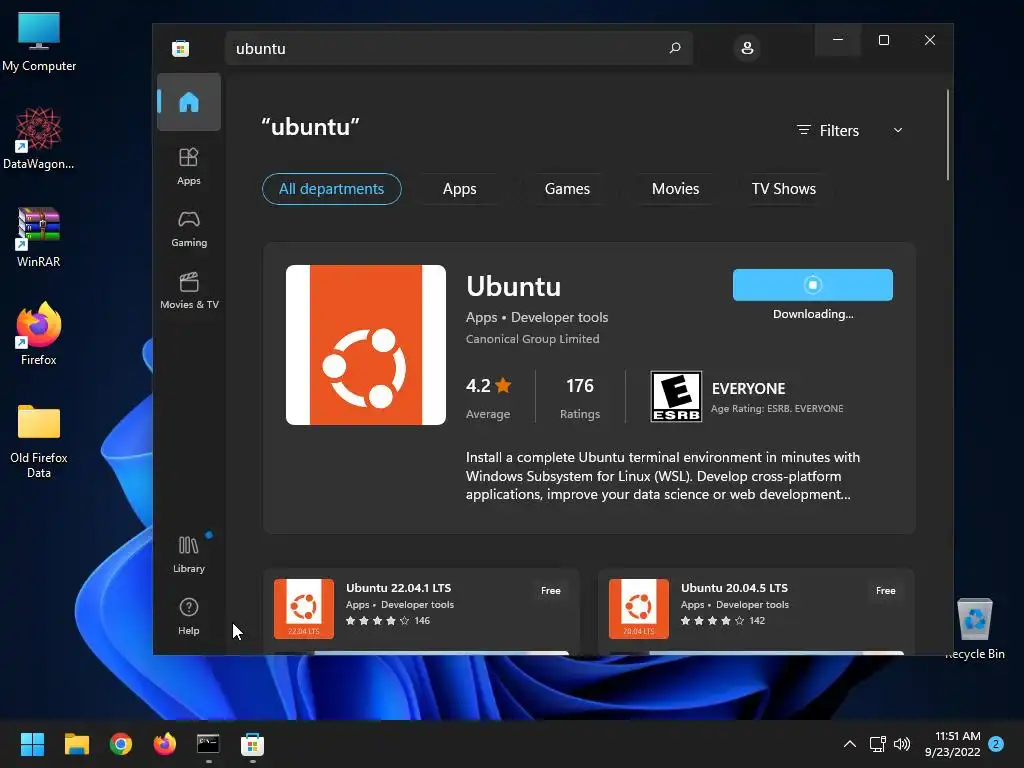Open the Ubuntu app title
Image resolution: width=1024 pixels, height=768 pixels.
coord(513,287)
